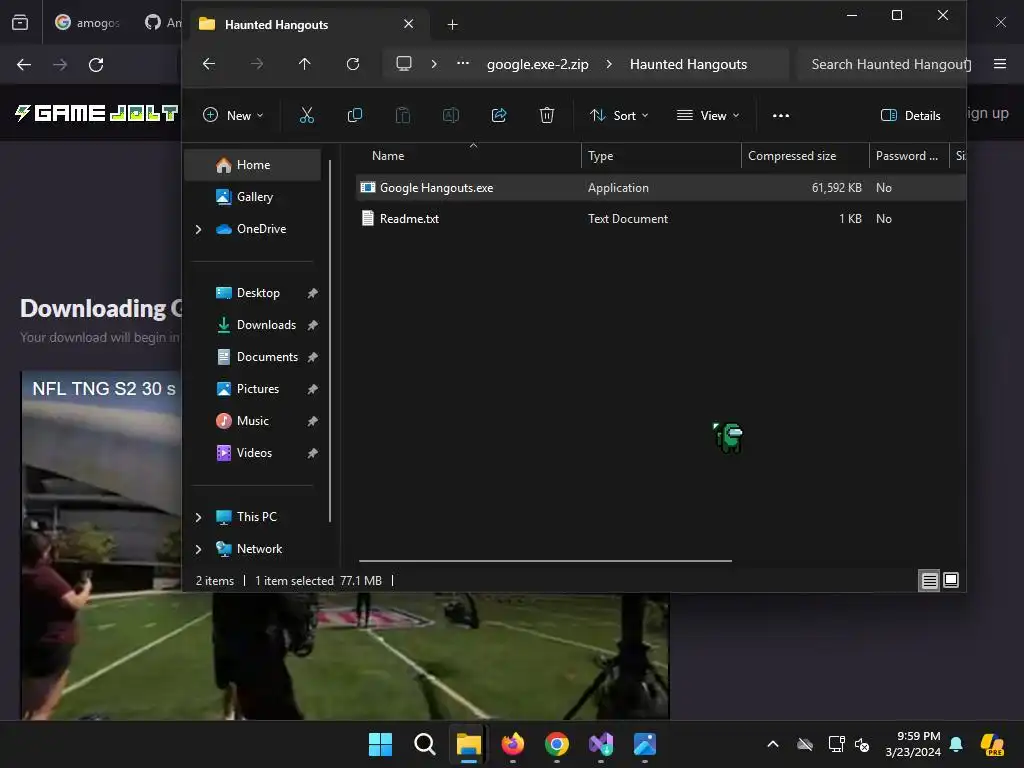Open Photos app from the taskbar
Viewport: 1024px width, 768px height.
point(645,744)
